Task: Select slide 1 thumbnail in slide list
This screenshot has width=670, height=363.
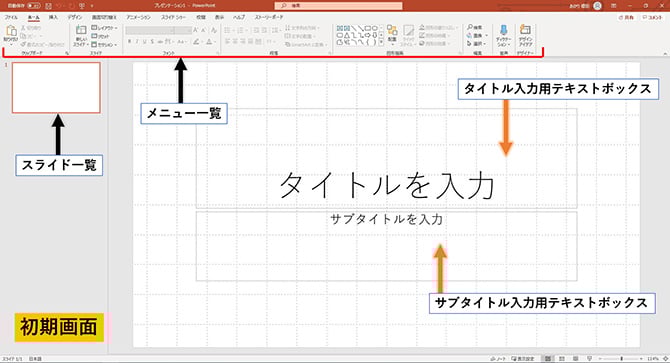Action: pyautogui.click(x=56, y=88)
